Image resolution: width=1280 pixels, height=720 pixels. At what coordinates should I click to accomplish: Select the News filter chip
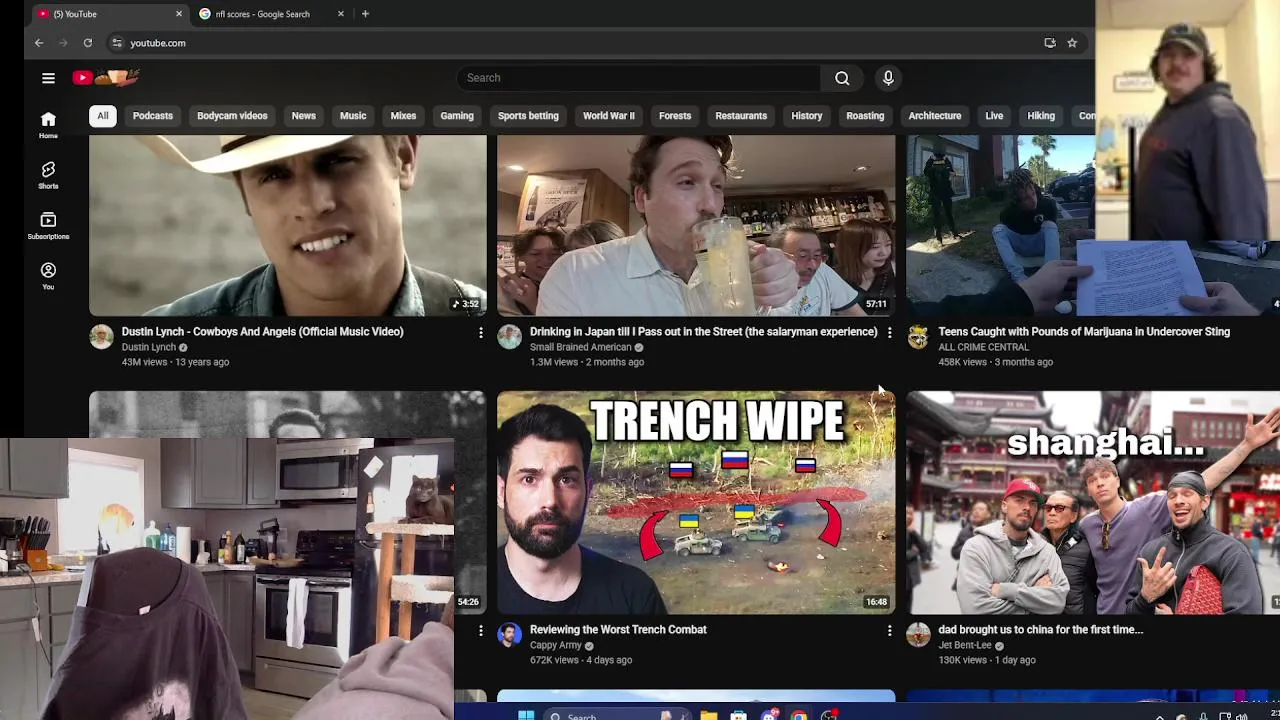click(x=303, y=116)
